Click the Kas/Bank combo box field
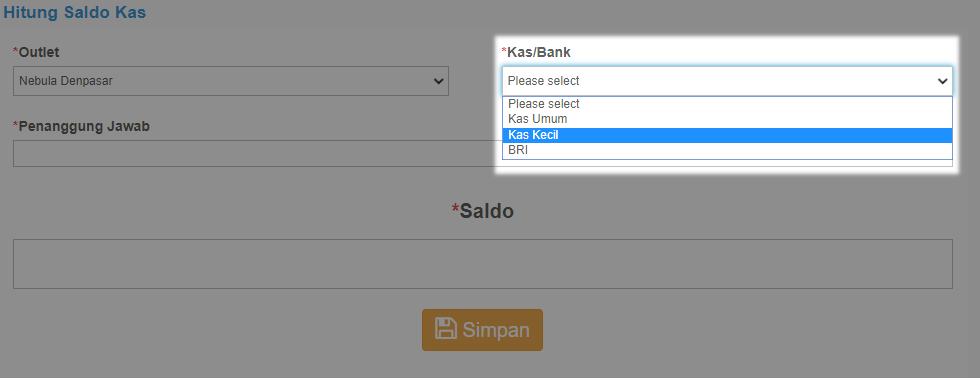This screenshot has height=378, width=980. click(x=728, y=81)
